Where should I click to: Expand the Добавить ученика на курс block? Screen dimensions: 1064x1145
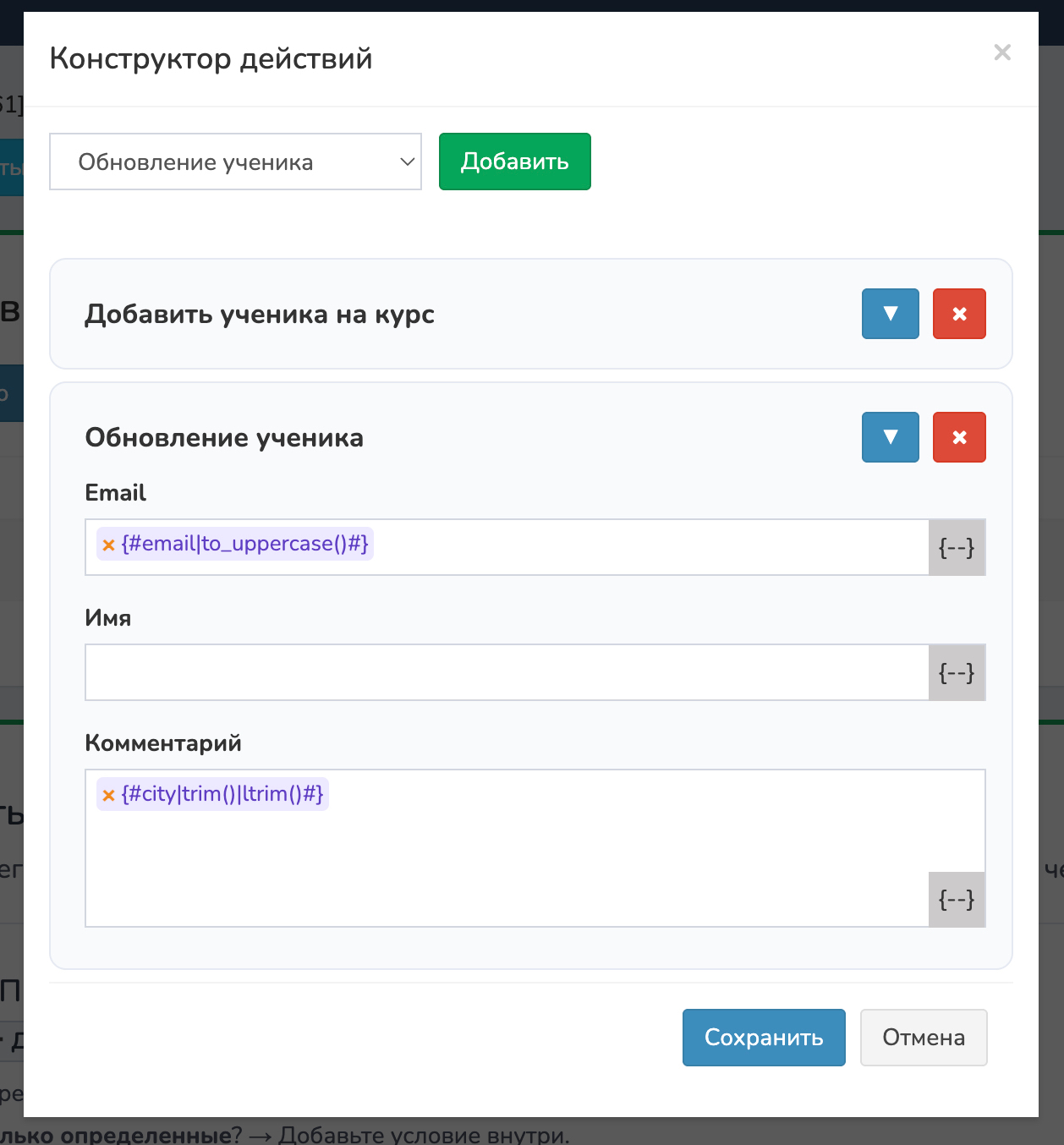[x=890, y=314]
